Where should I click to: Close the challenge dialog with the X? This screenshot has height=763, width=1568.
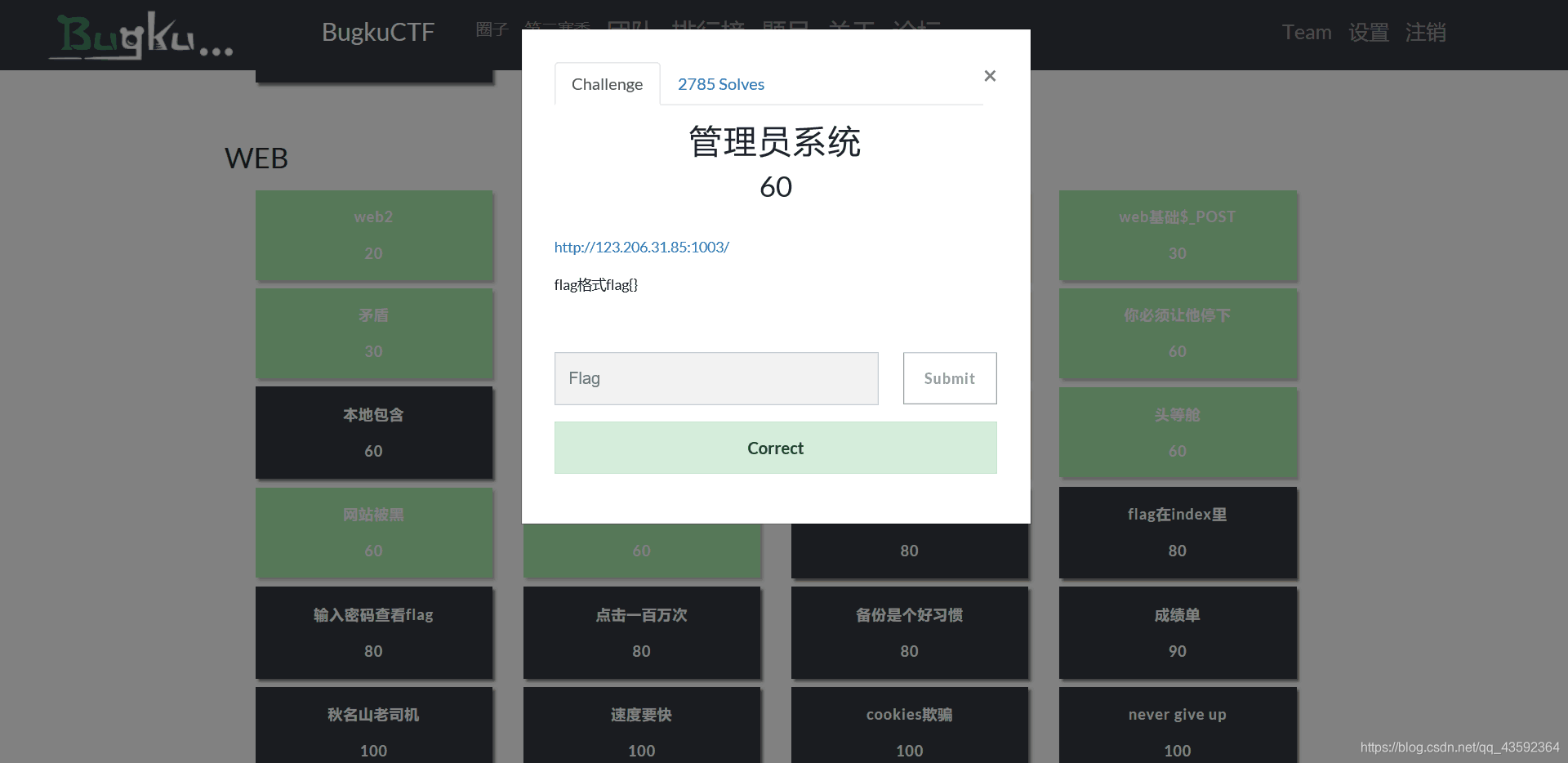tap(990, 76)
